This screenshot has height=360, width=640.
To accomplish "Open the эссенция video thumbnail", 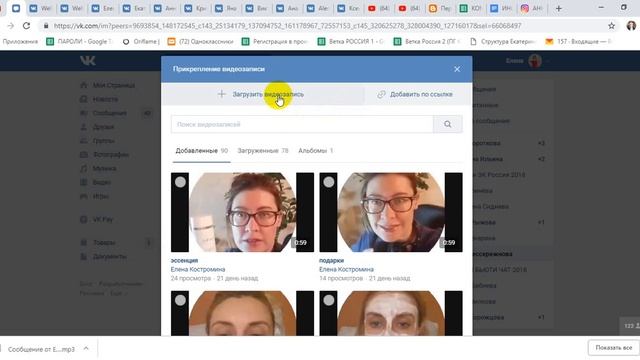I will tap(242, 212).
